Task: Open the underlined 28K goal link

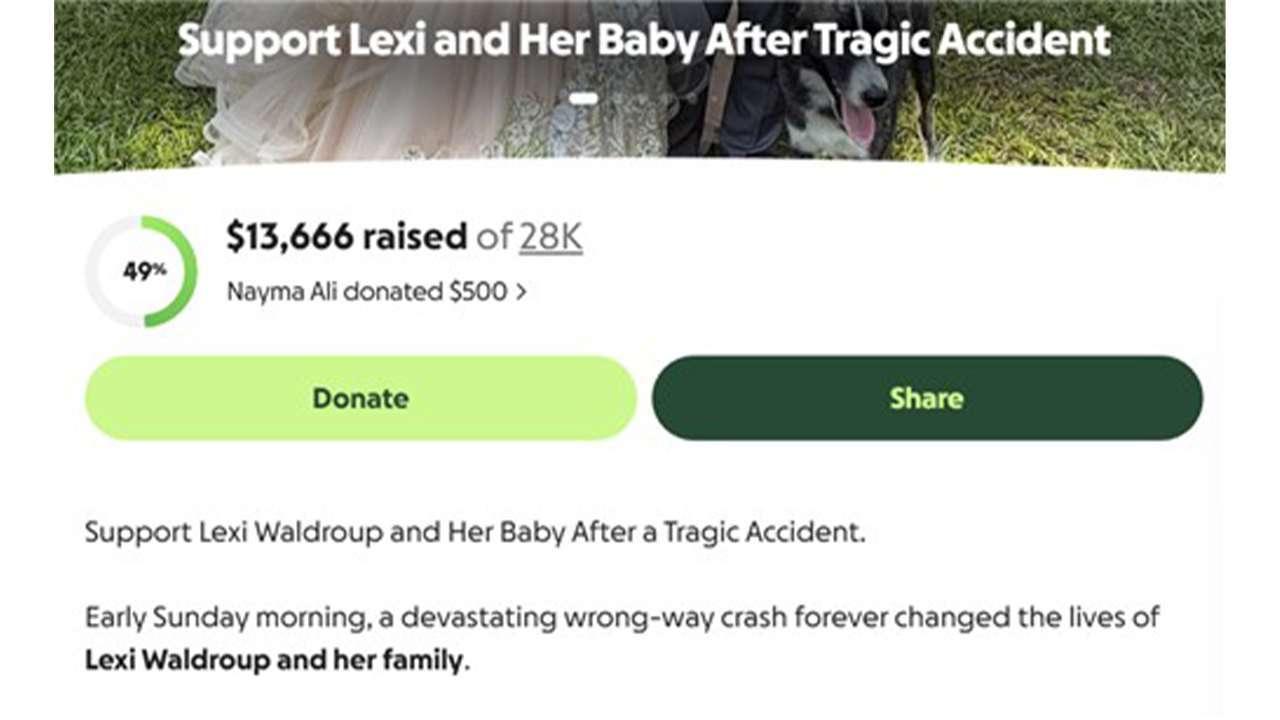Action: (x=550, y=237)
